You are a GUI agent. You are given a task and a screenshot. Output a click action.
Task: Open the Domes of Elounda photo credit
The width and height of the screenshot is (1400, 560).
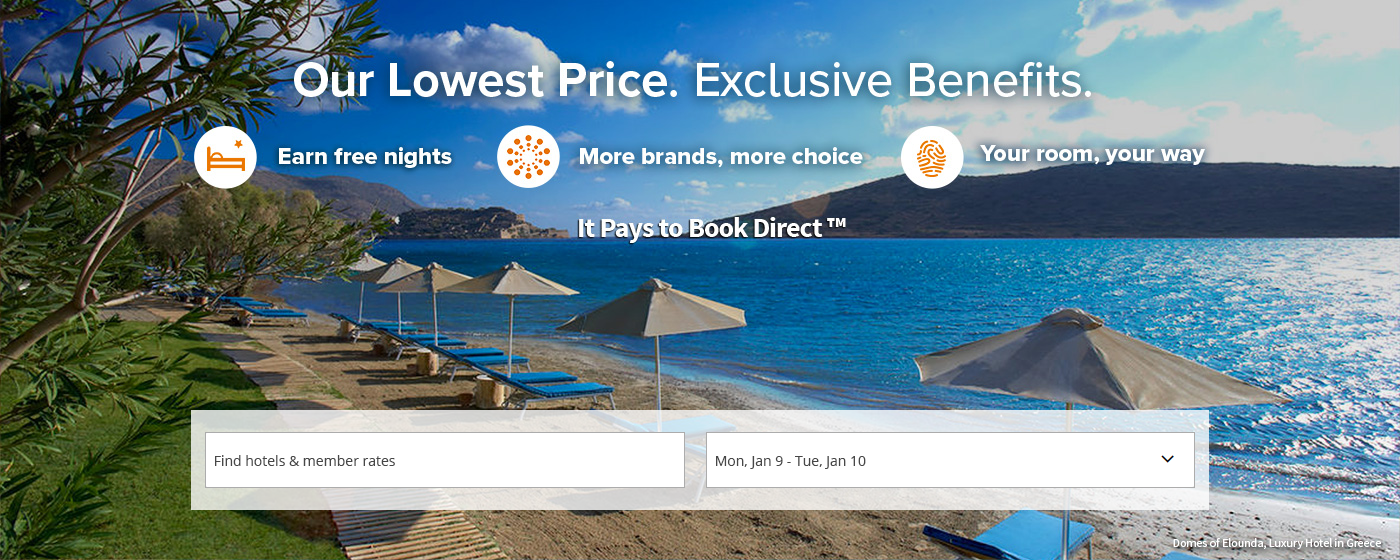click(x=1277, y=543)
